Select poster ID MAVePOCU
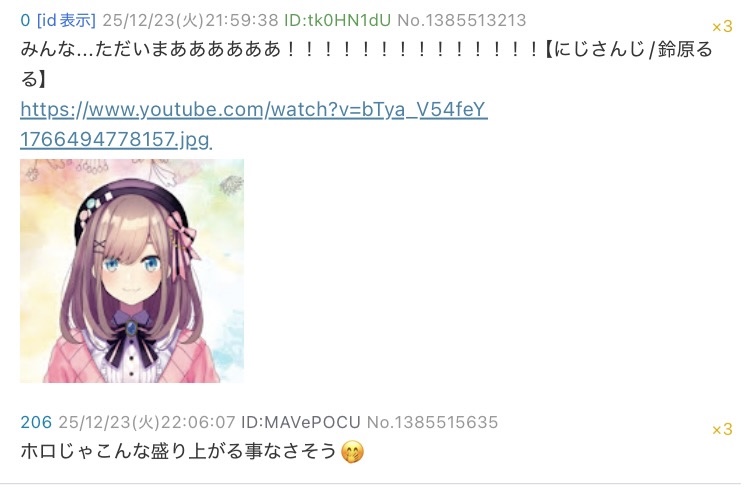 (x=300, y=422)
